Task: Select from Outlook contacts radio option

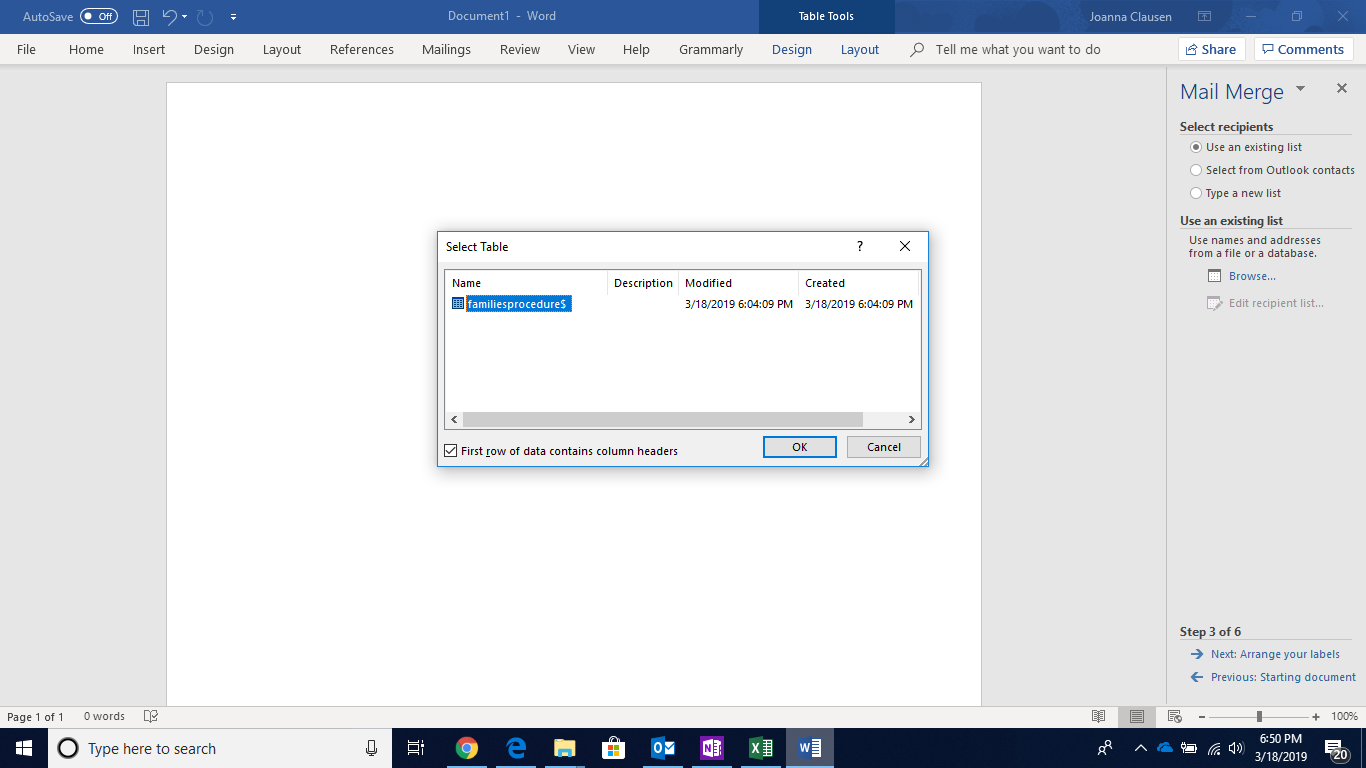Action: 1196,170
